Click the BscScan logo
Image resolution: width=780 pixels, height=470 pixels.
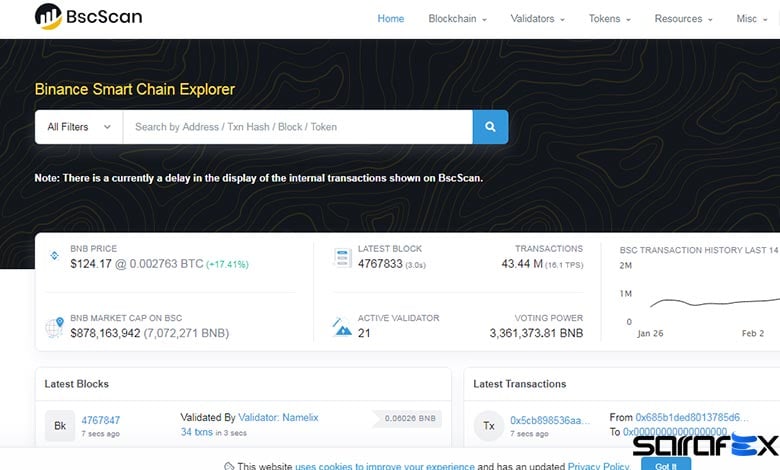89,16
